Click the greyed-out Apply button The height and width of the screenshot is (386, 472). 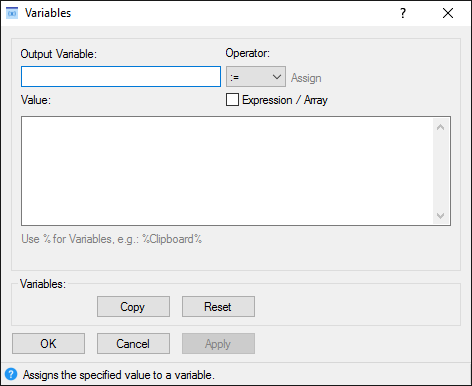(x=218, y=343)
